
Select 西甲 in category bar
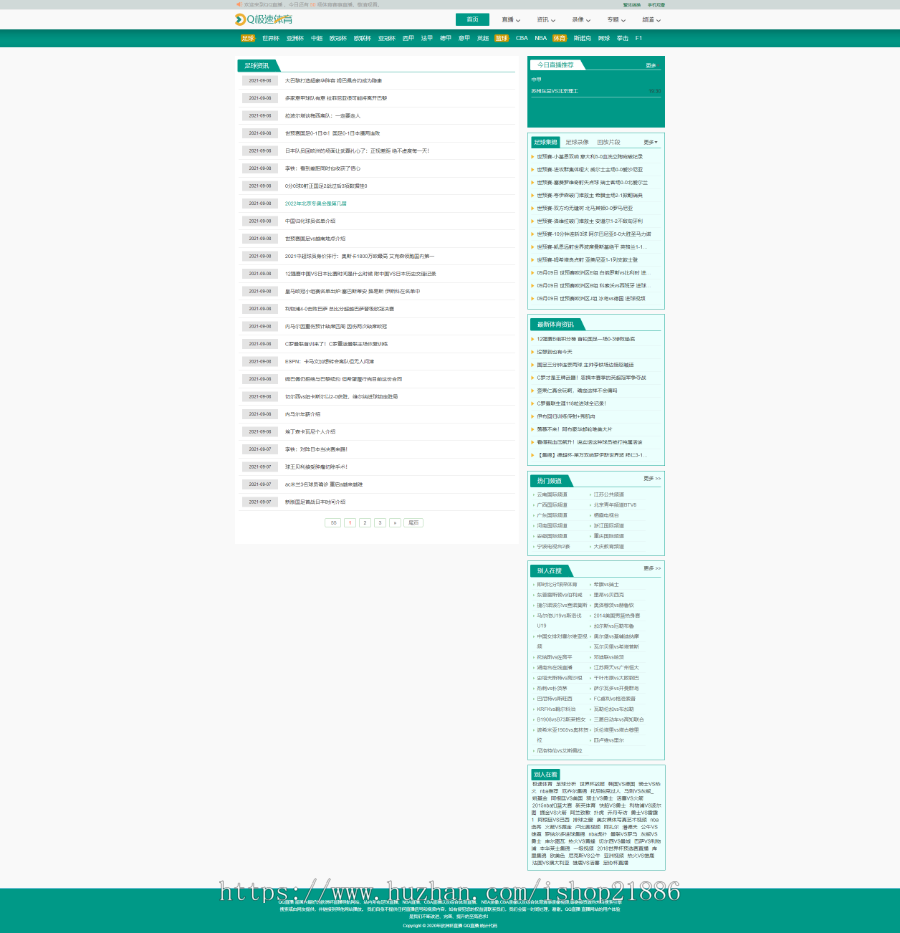coord(408,38)
